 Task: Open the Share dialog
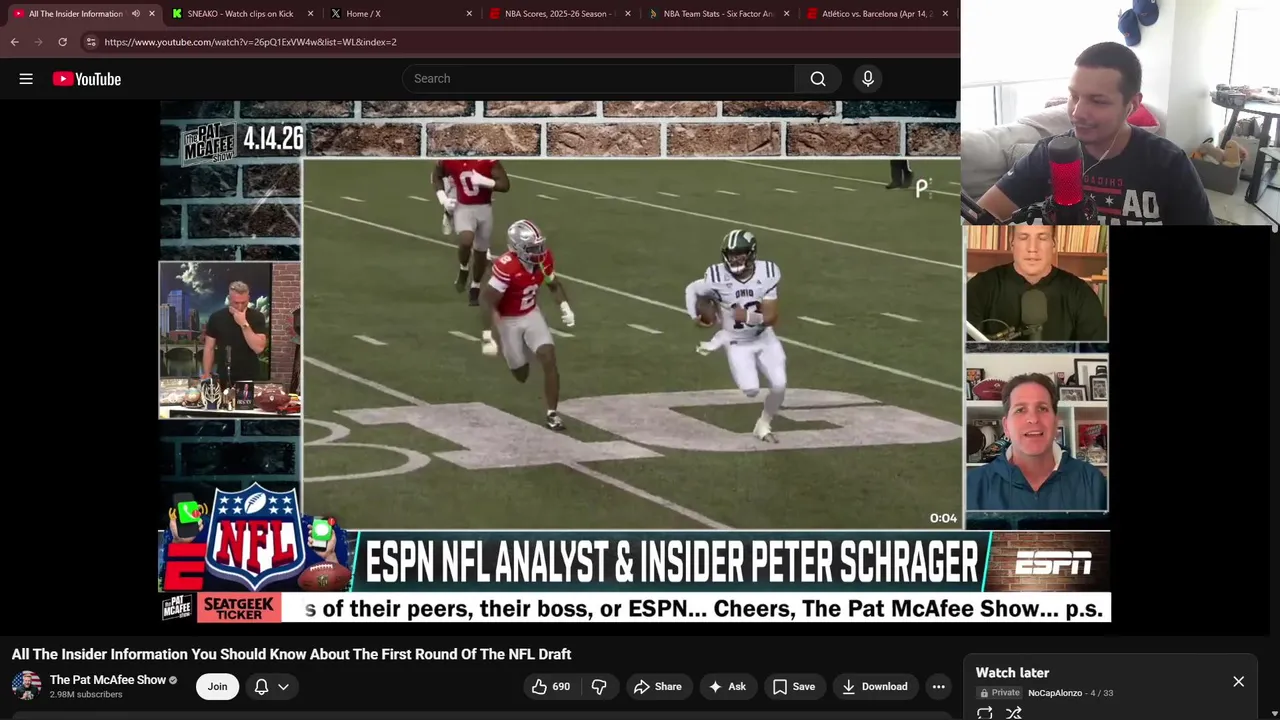[x=658, y=686]
